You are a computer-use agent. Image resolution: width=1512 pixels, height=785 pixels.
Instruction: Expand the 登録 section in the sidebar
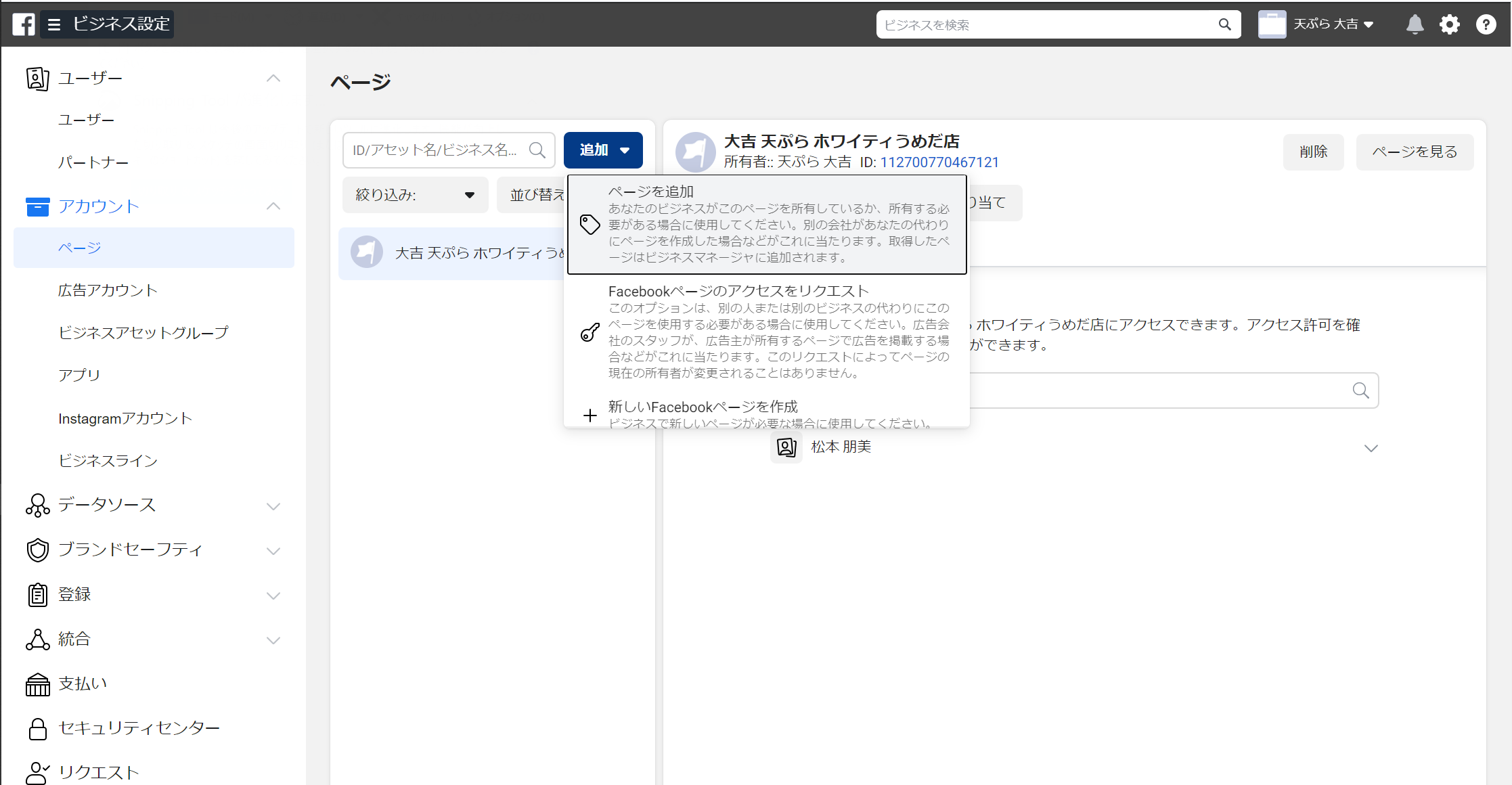tap(273, 596)
